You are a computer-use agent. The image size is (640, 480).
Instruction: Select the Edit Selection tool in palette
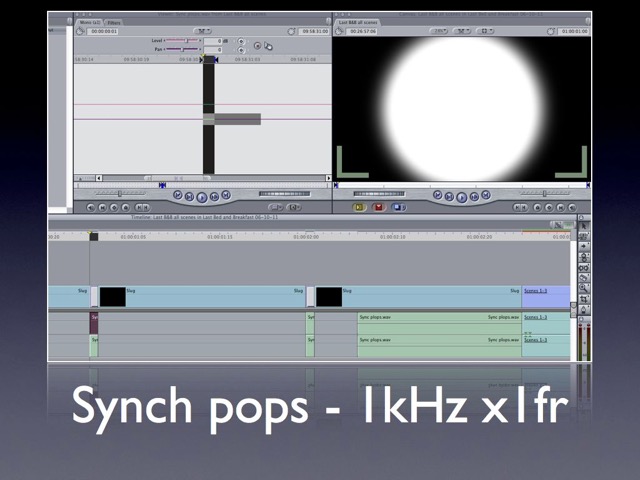click(x=584, y=236)
